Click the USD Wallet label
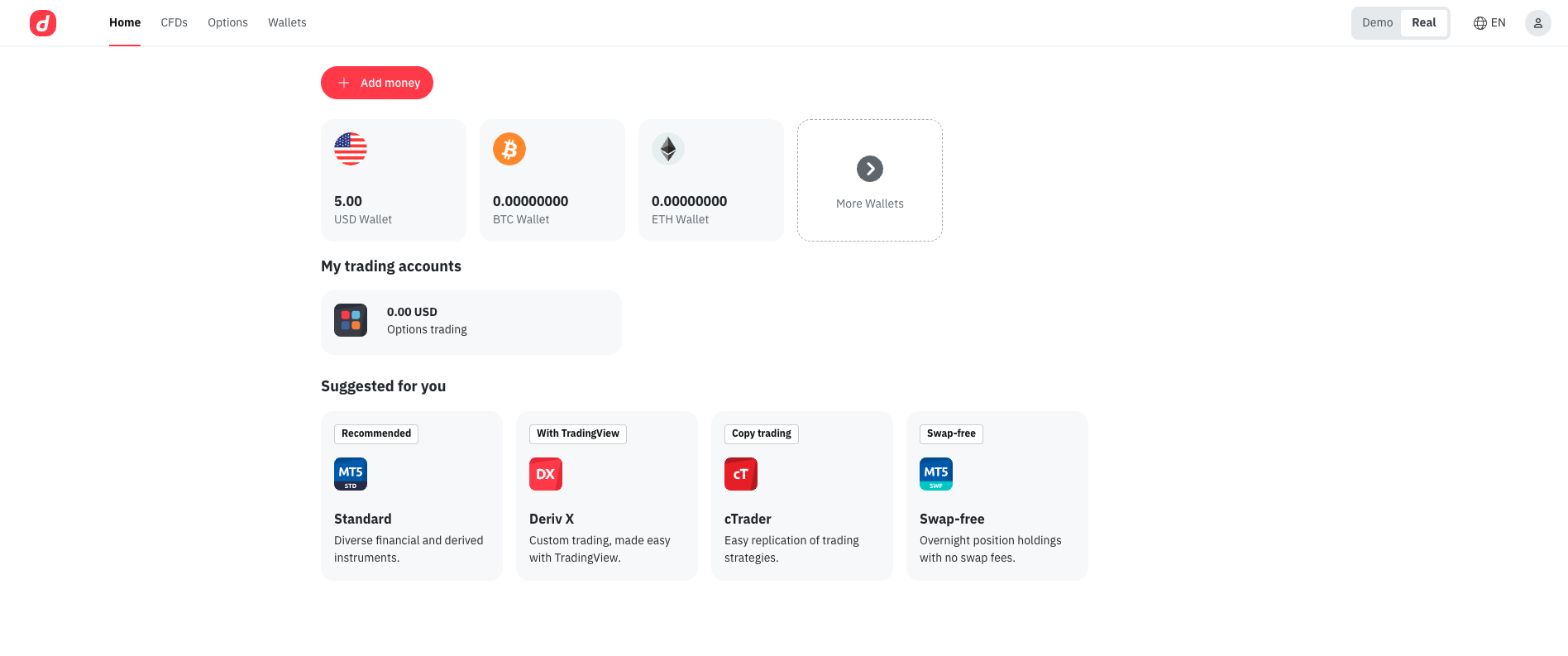Viewport: 1568px width, 656px height. (x=363, y=219)
